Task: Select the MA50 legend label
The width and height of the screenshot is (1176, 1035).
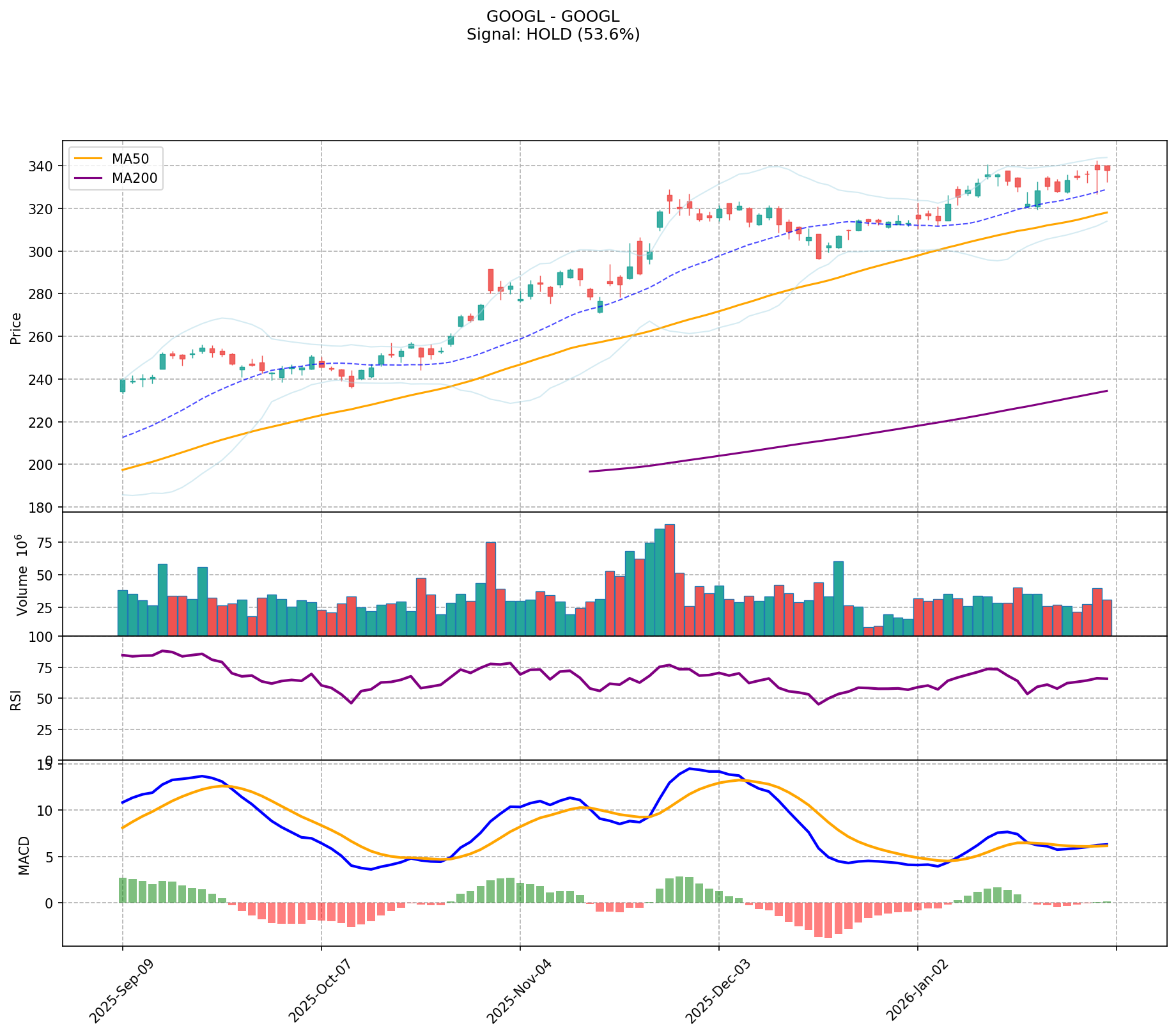Action: tap(126, 159)
